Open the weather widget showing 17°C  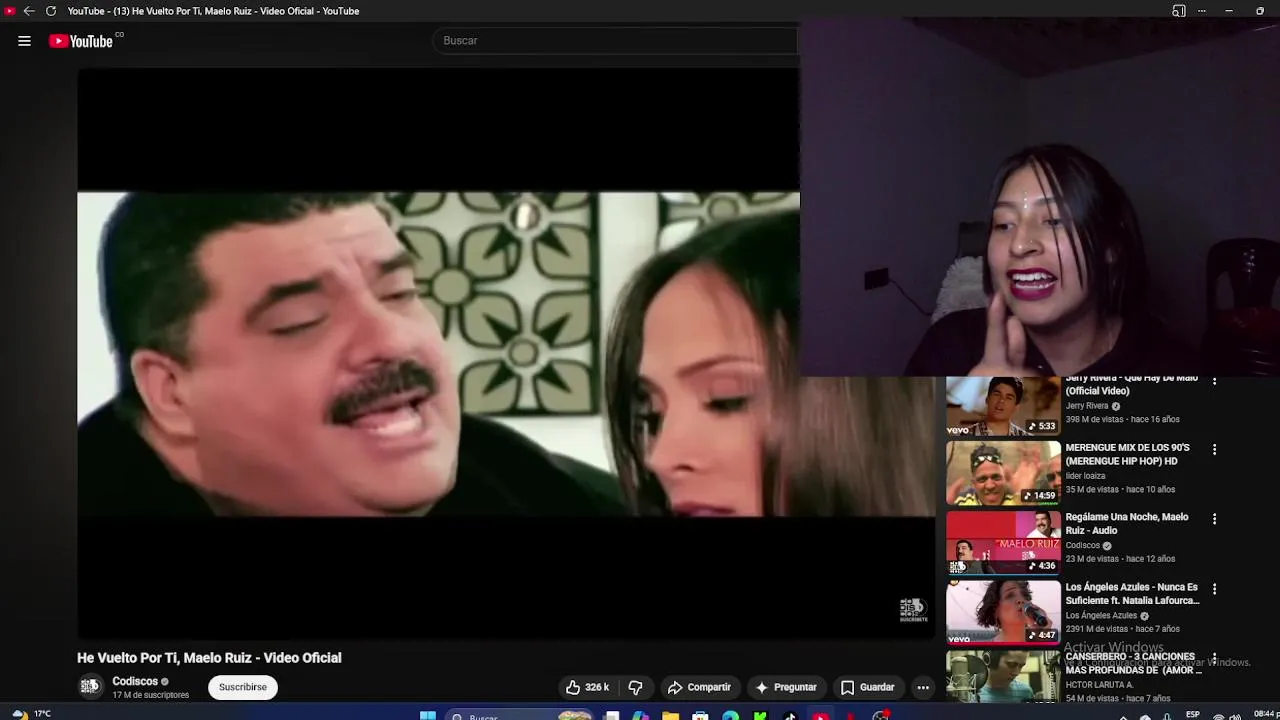pyautogui.click(x=30, y=714)
